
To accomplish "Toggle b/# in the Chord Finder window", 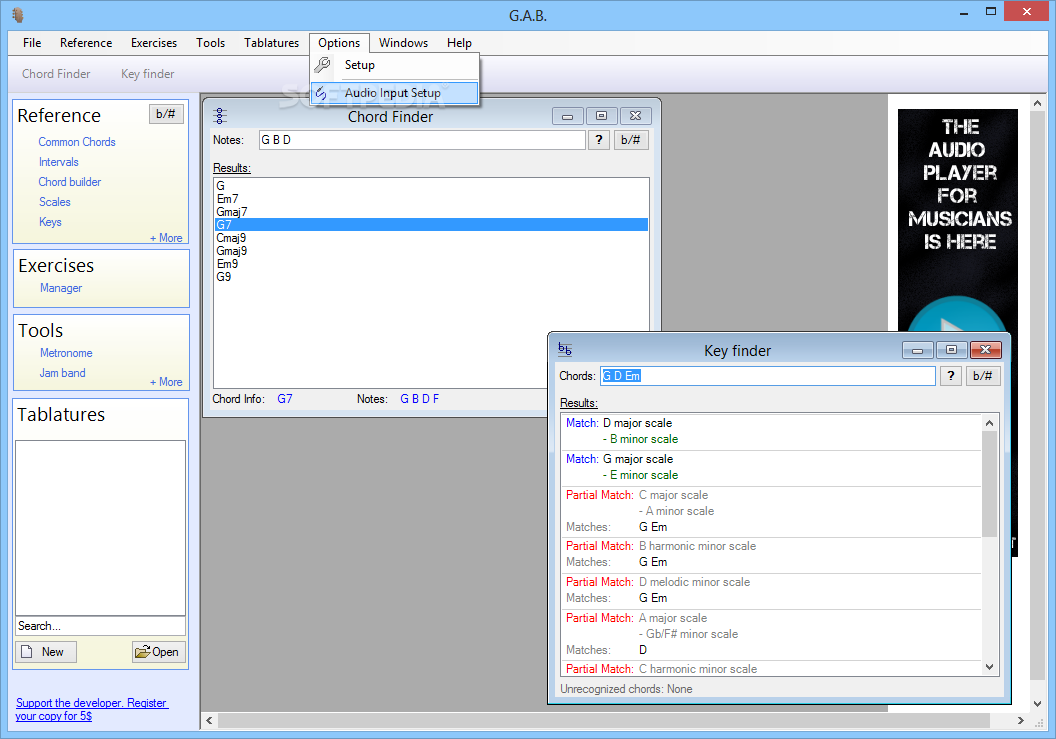I will tap(631, 140).
